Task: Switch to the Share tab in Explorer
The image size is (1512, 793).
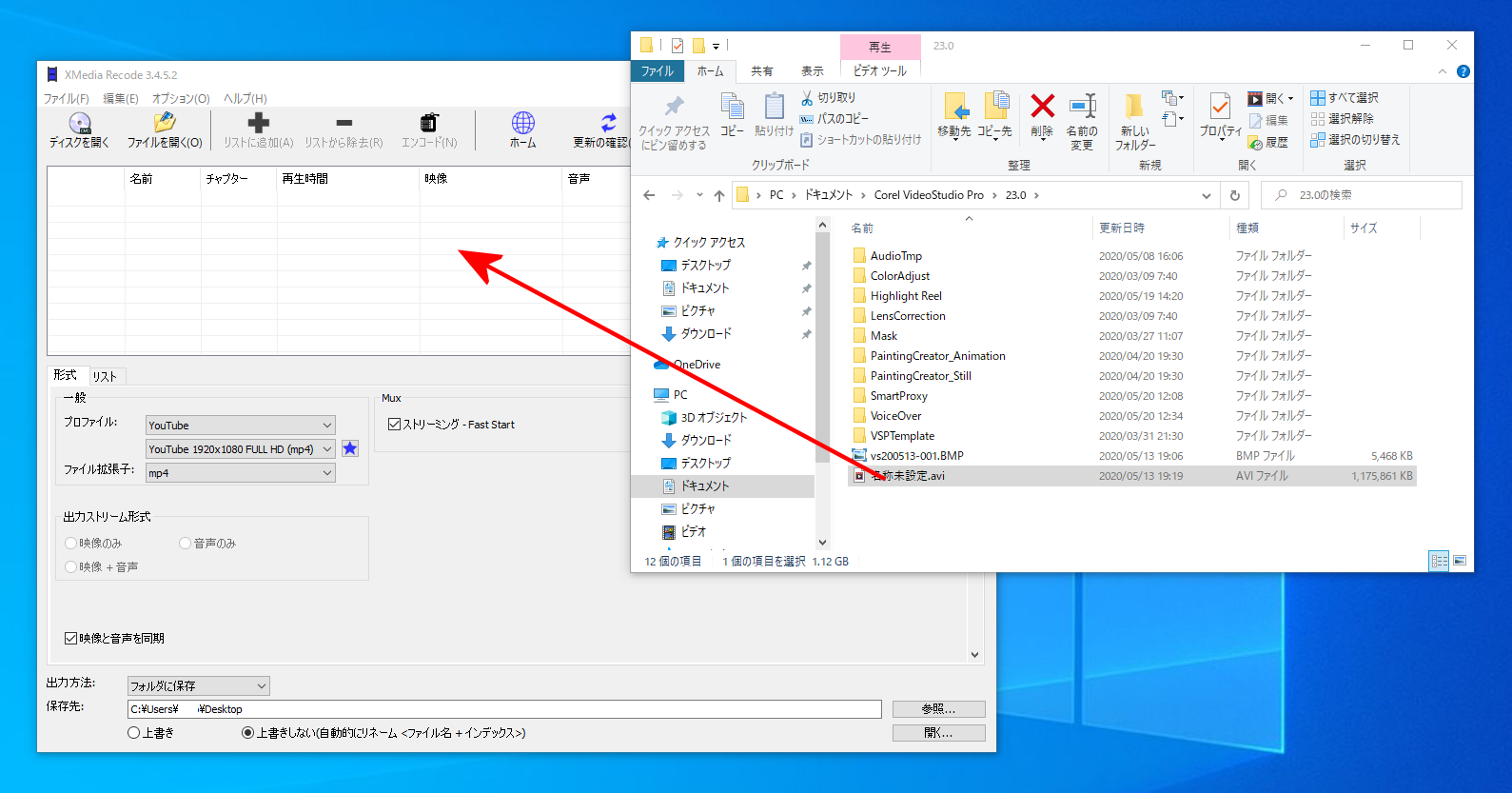Action: [762, 71]
